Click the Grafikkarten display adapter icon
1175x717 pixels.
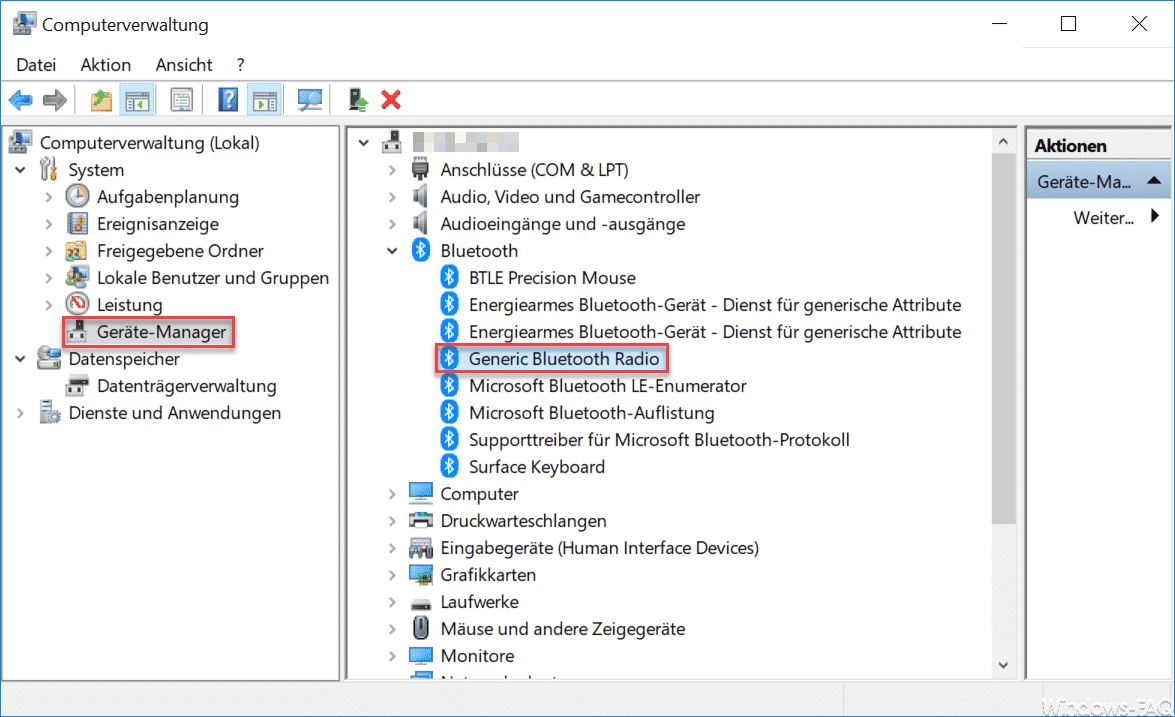(420, 575)
